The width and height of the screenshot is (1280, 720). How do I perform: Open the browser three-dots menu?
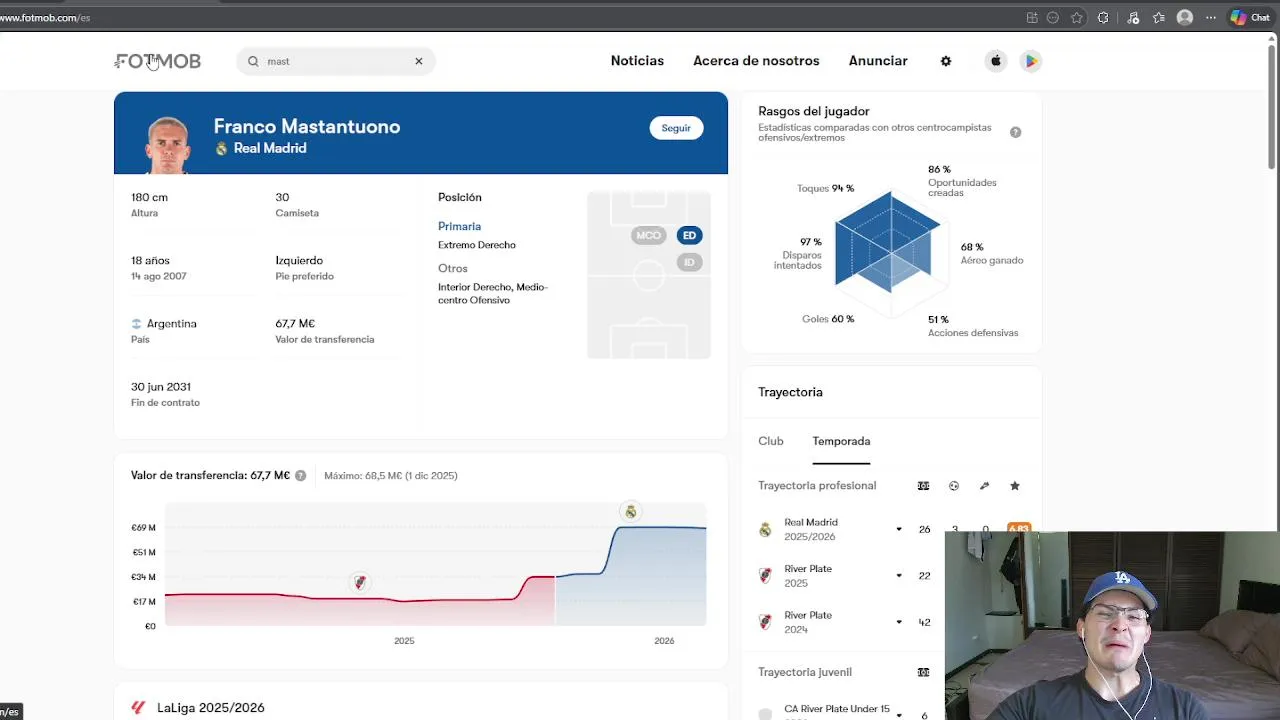1211,17
